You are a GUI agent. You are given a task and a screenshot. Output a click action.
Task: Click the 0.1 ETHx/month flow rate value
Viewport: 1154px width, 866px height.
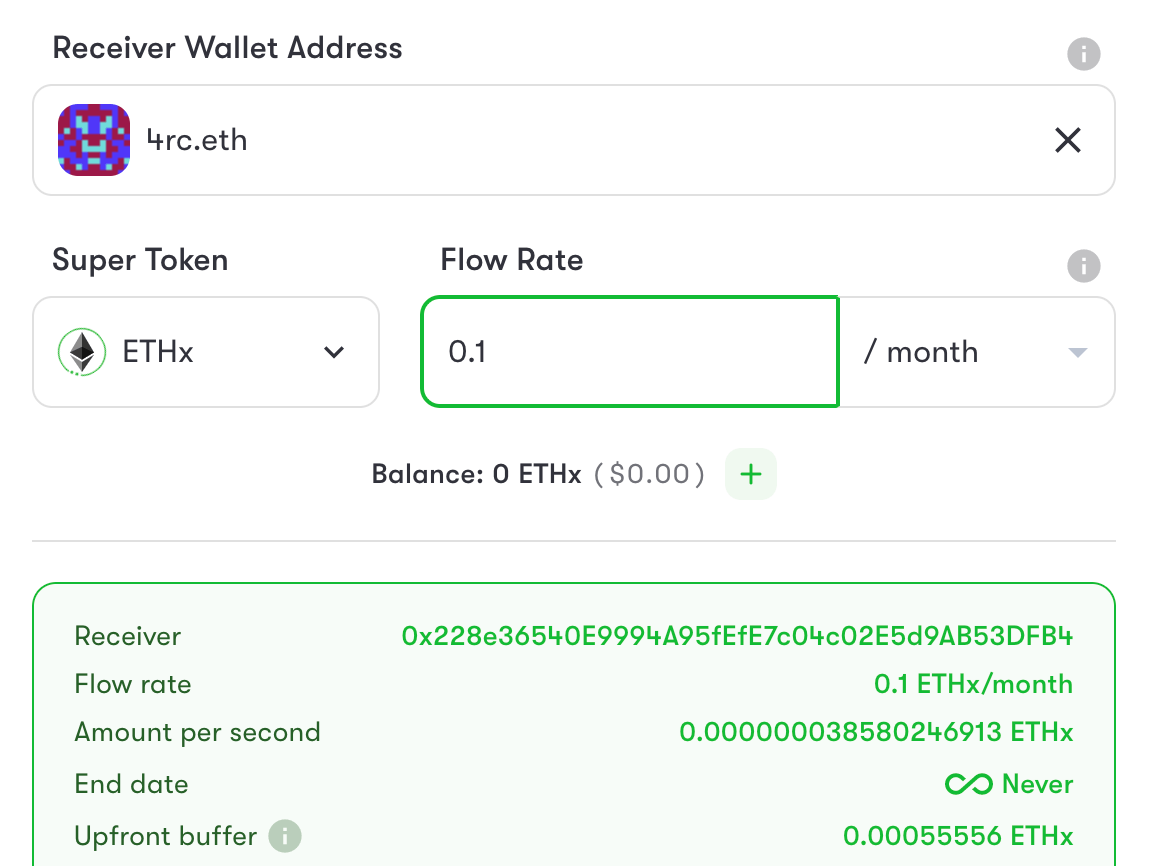pyautogui.click(x=973, y=684)
